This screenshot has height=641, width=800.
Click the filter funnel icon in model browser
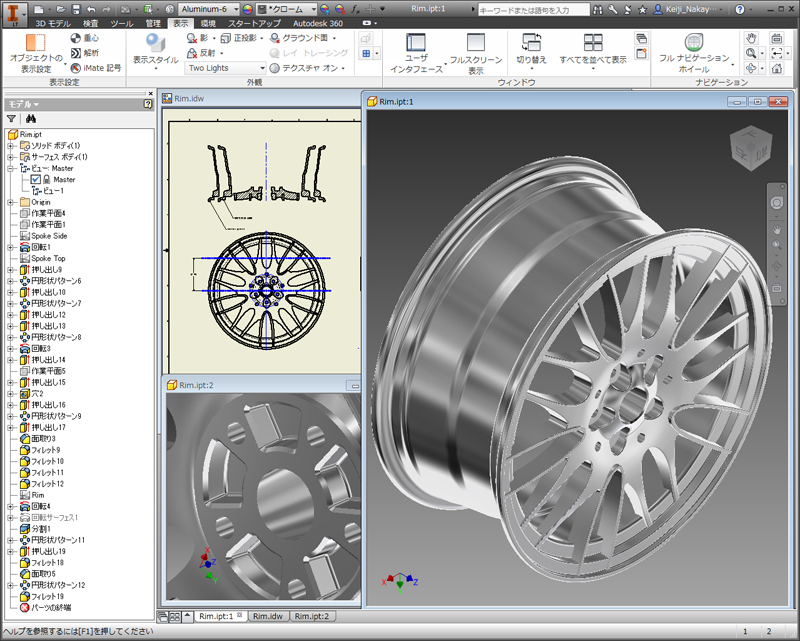coord(11,118)
